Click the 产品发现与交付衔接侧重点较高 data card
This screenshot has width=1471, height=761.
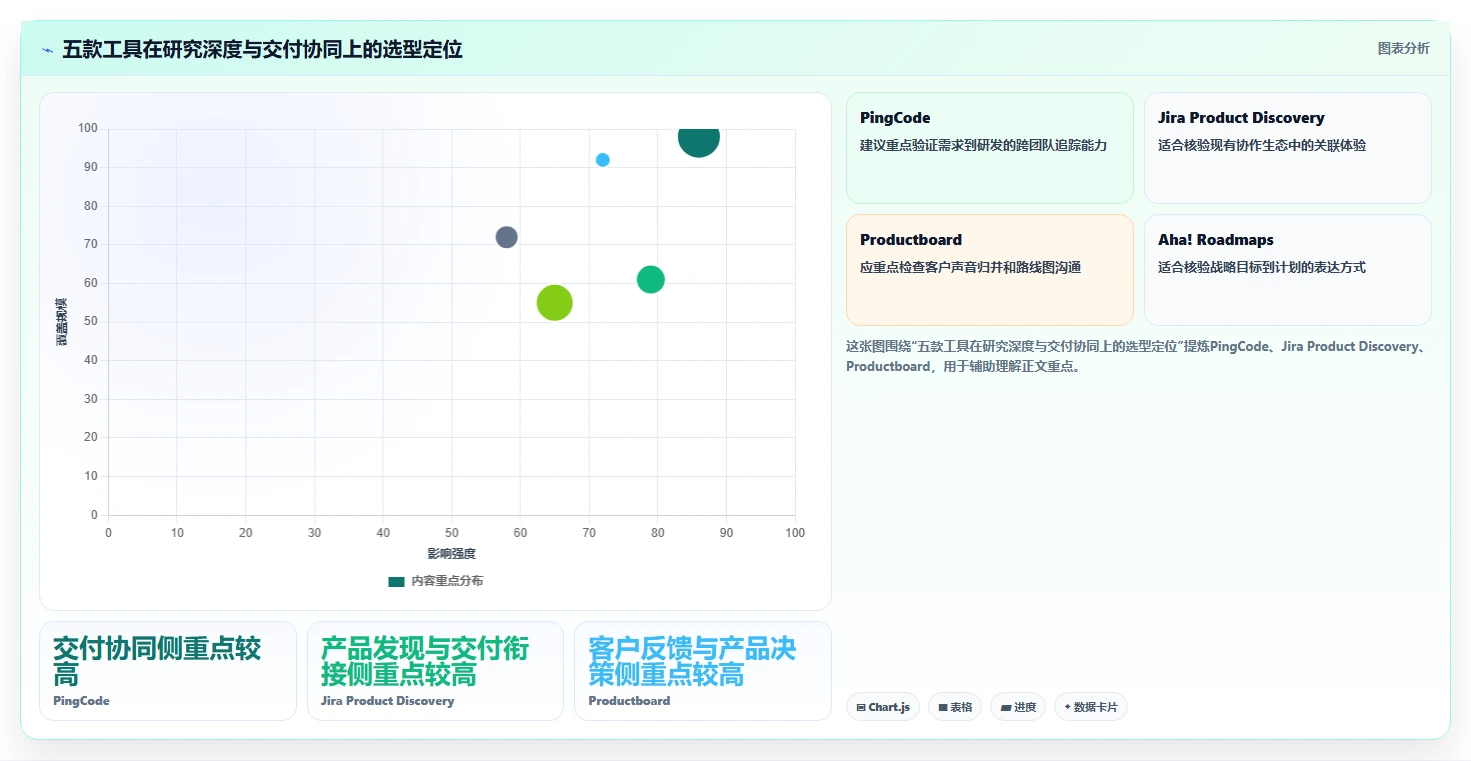click(x=436, y=671)
